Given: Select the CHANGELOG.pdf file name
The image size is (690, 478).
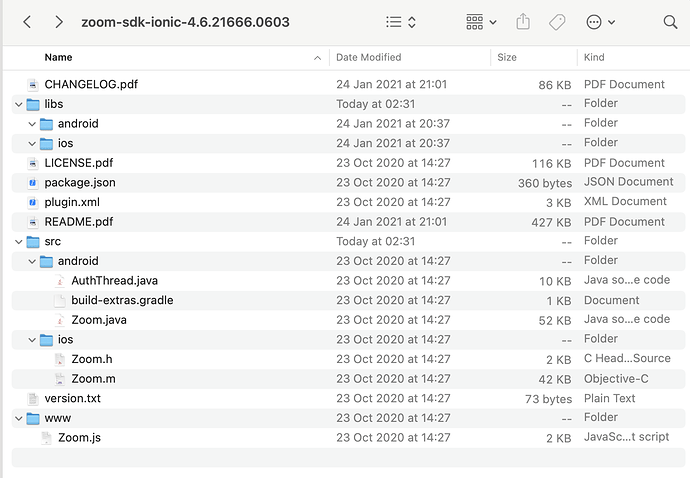Looking at the screenshot, I should 91,84.
